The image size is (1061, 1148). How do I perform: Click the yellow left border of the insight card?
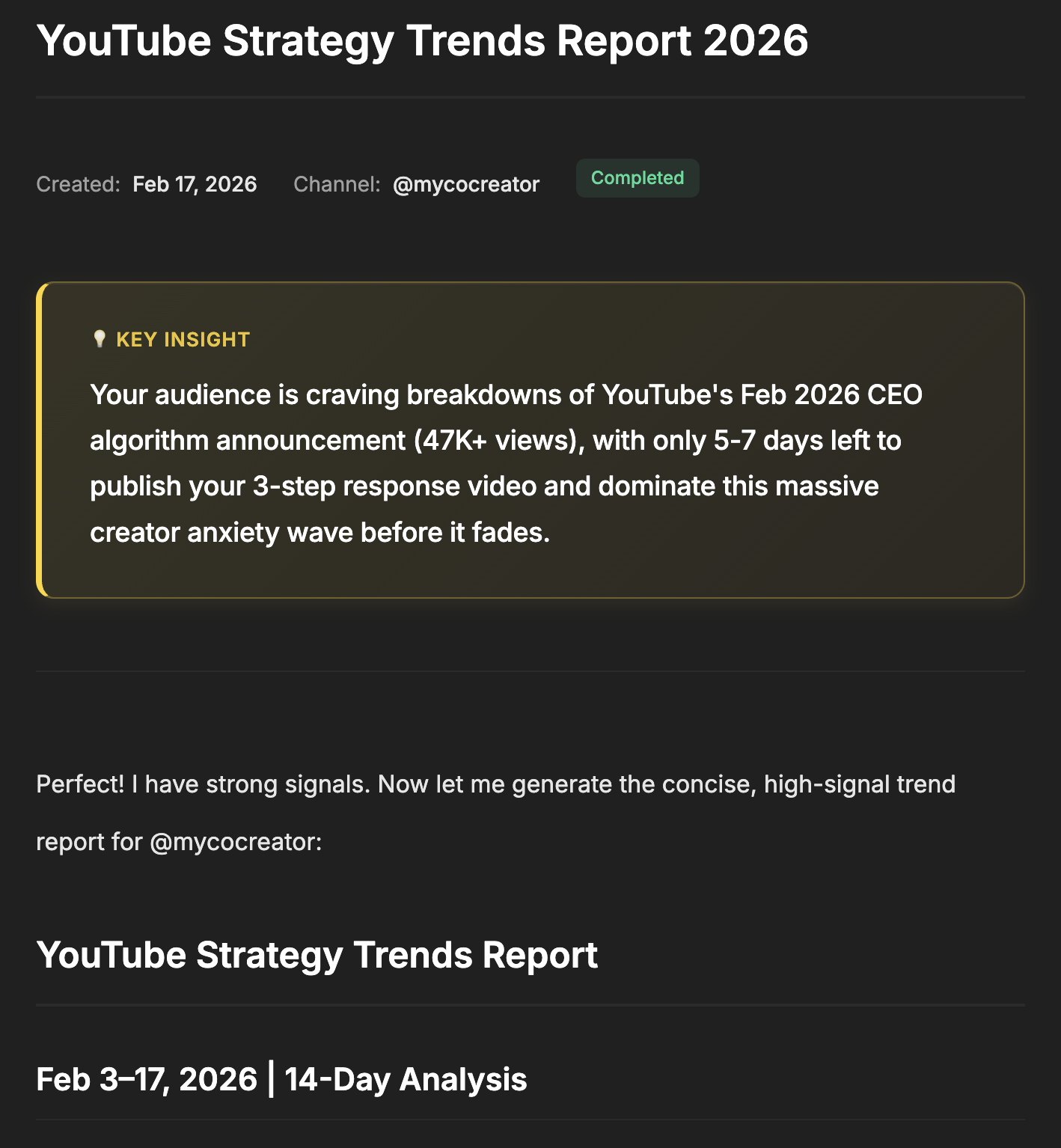pos(40,440)
